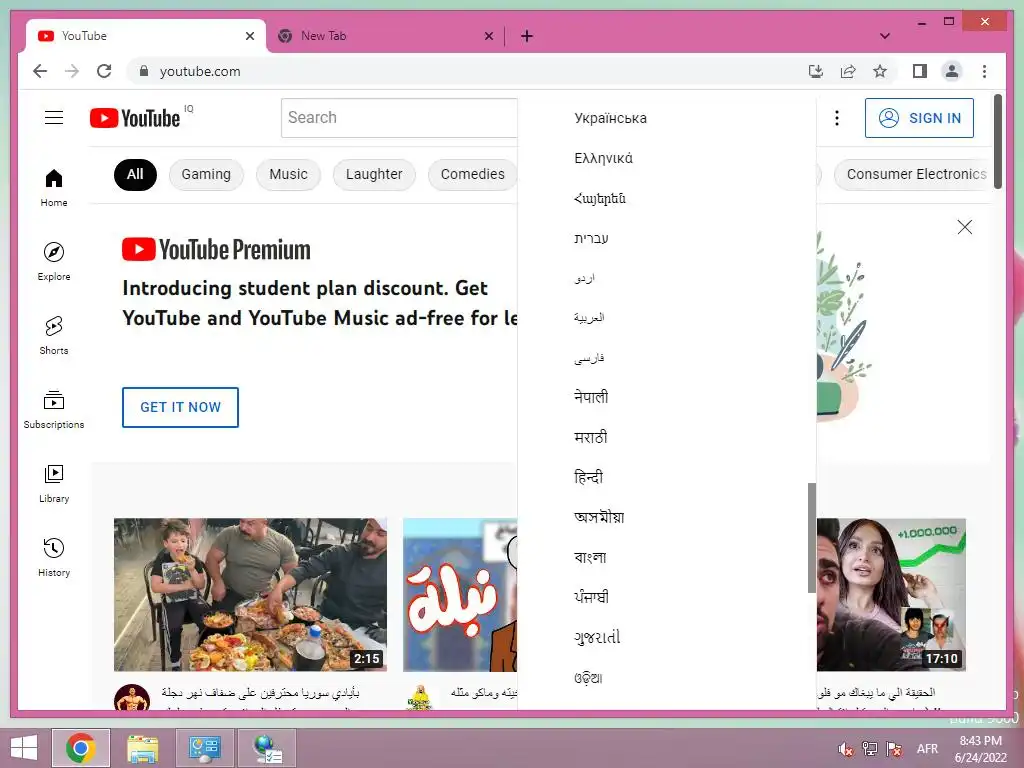The image size is (1024, 768).
Task: Reload the YouTube page
Action: point(104,71)
